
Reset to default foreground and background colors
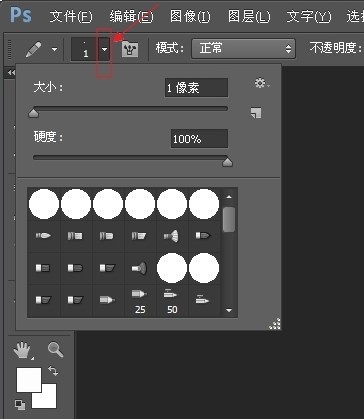pyautogui.click(x=20, y=405)
